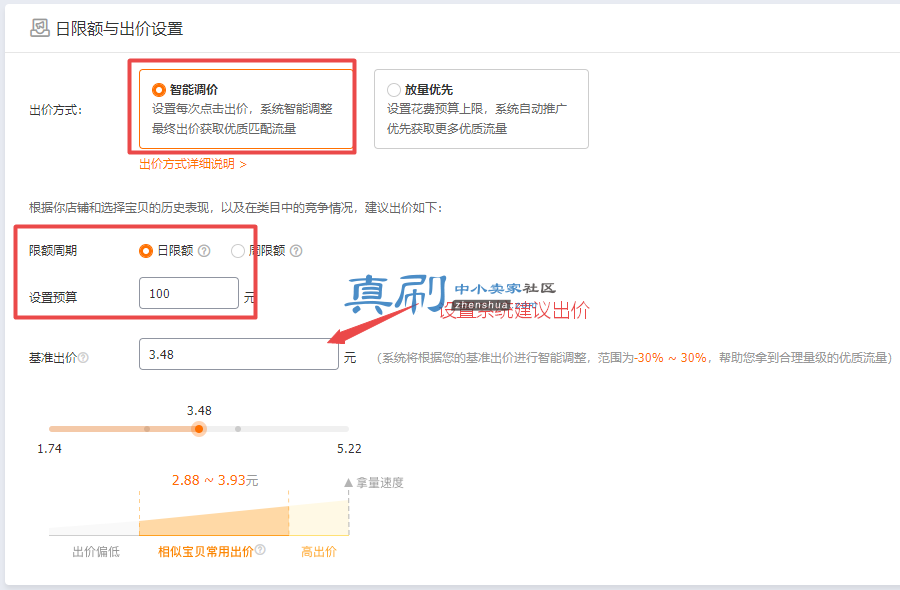This screenshot has height=590, width=900.
Task: Click the 日限额与出价设置 heading
Action: tap(119, 29)
